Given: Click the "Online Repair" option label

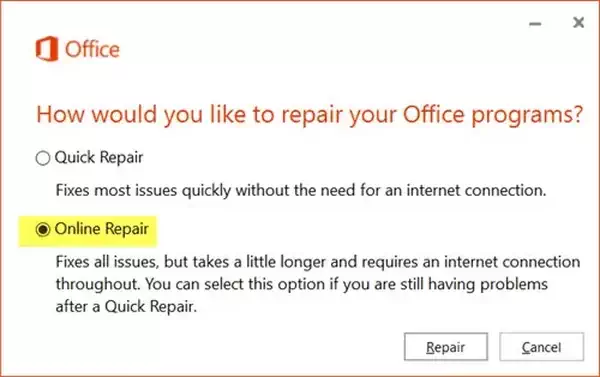Looking at the screenshot, I should point(101,229).
